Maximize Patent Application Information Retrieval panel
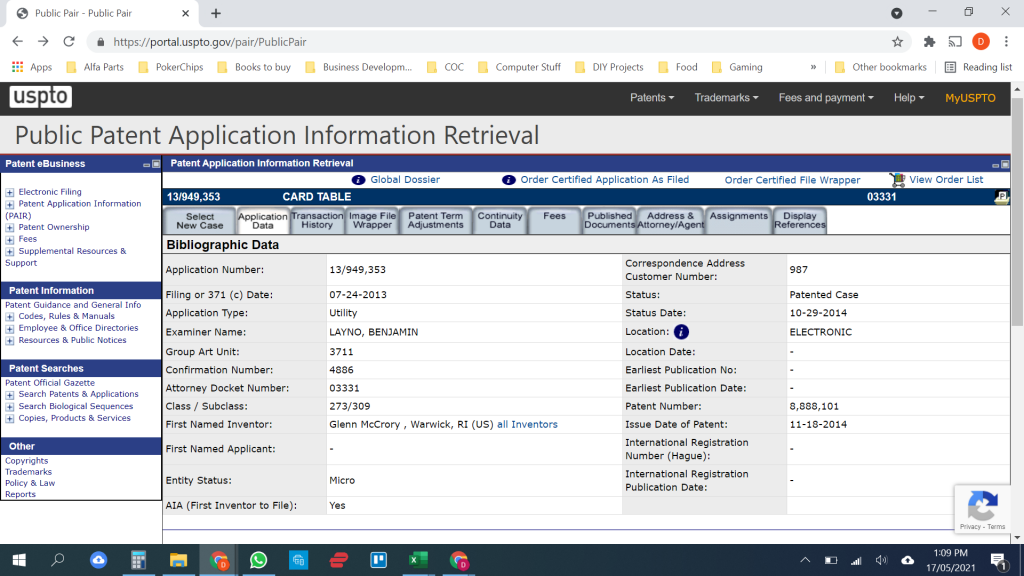Viewport: 1024px width, 576px height. tap(1005, 164)
